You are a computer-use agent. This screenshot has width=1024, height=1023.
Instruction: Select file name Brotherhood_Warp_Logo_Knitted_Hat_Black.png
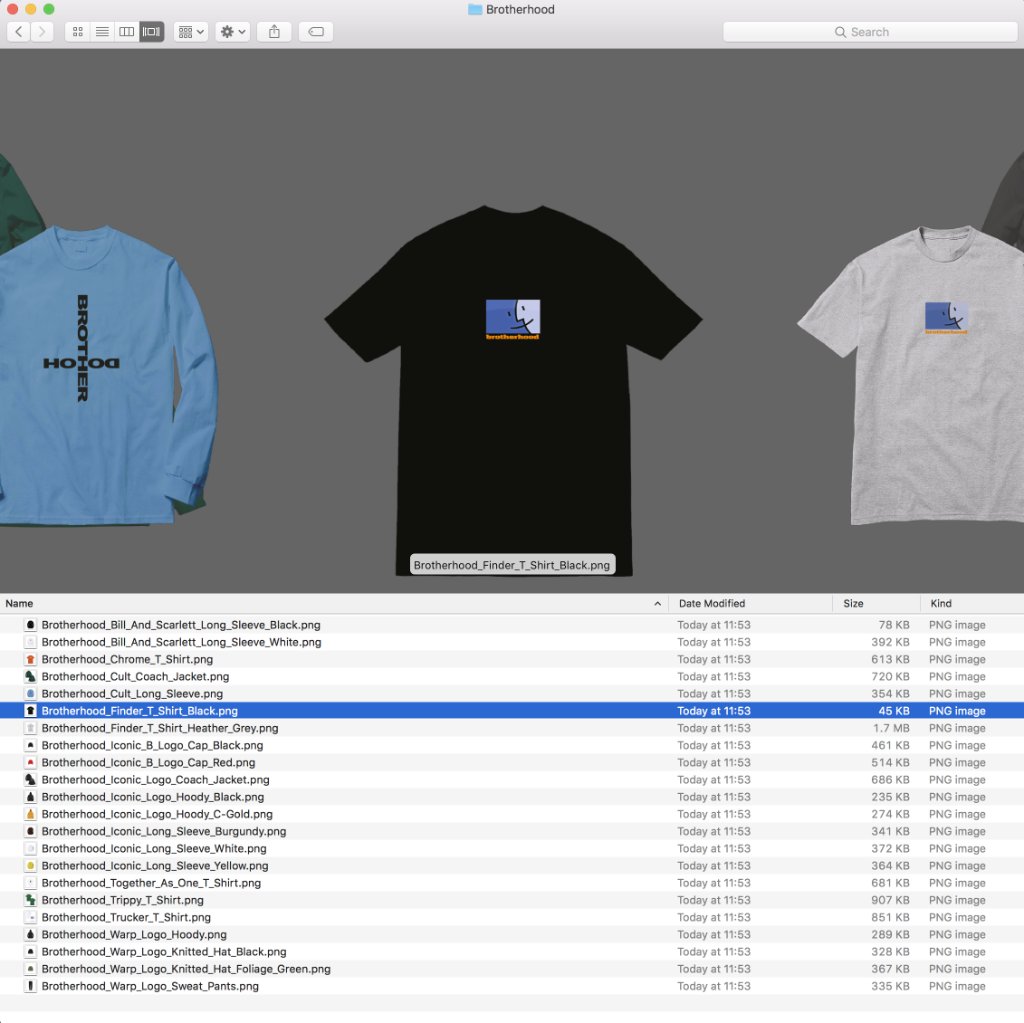(x=164, y=952)
